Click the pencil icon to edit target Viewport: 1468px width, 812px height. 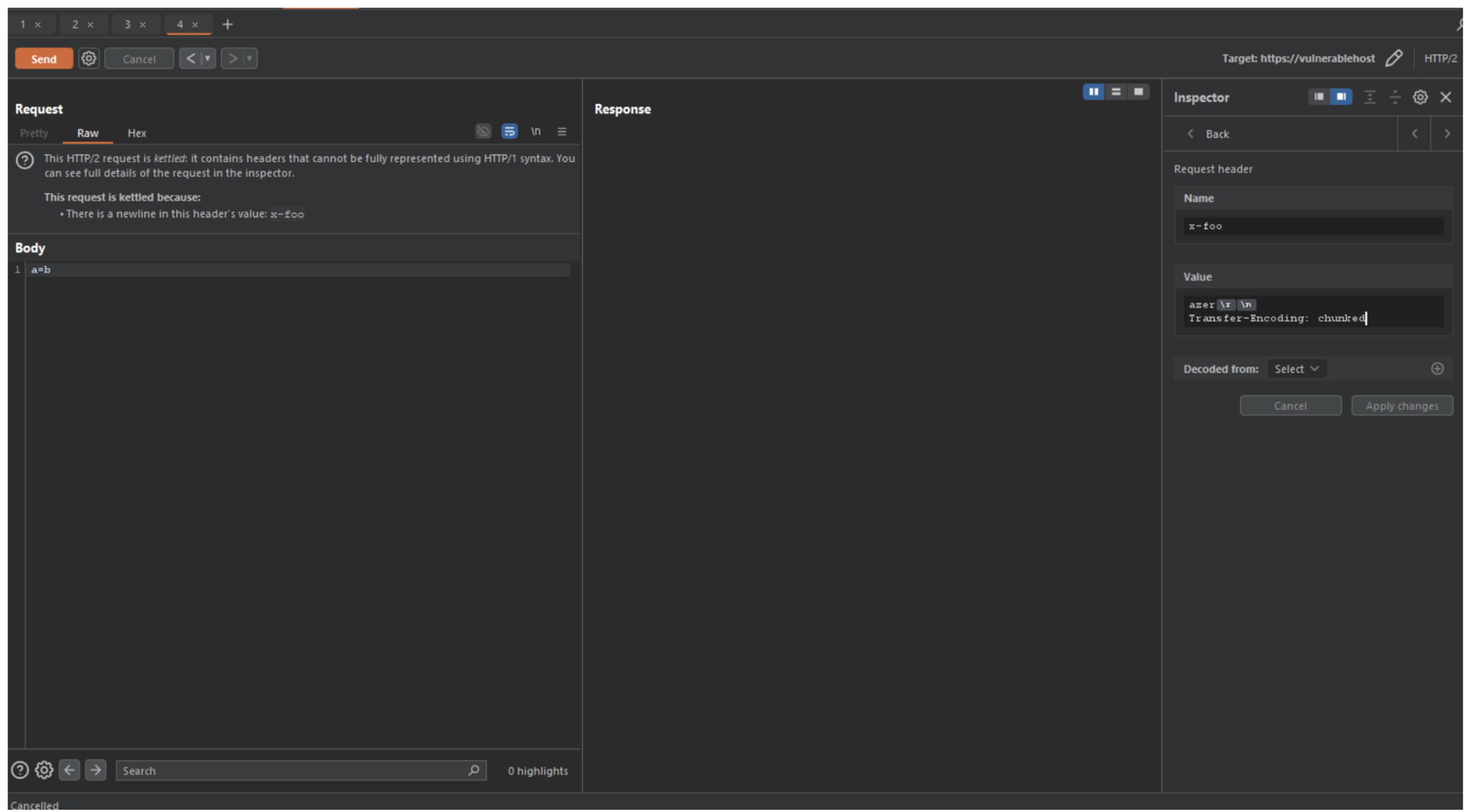pos(1393,58)
